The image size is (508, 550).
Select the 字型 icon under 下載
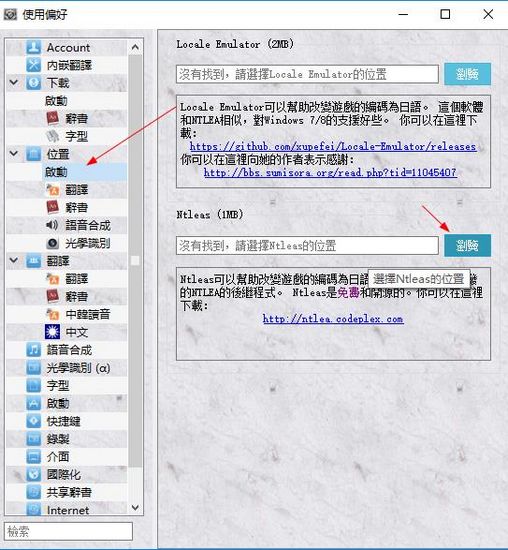53,136
